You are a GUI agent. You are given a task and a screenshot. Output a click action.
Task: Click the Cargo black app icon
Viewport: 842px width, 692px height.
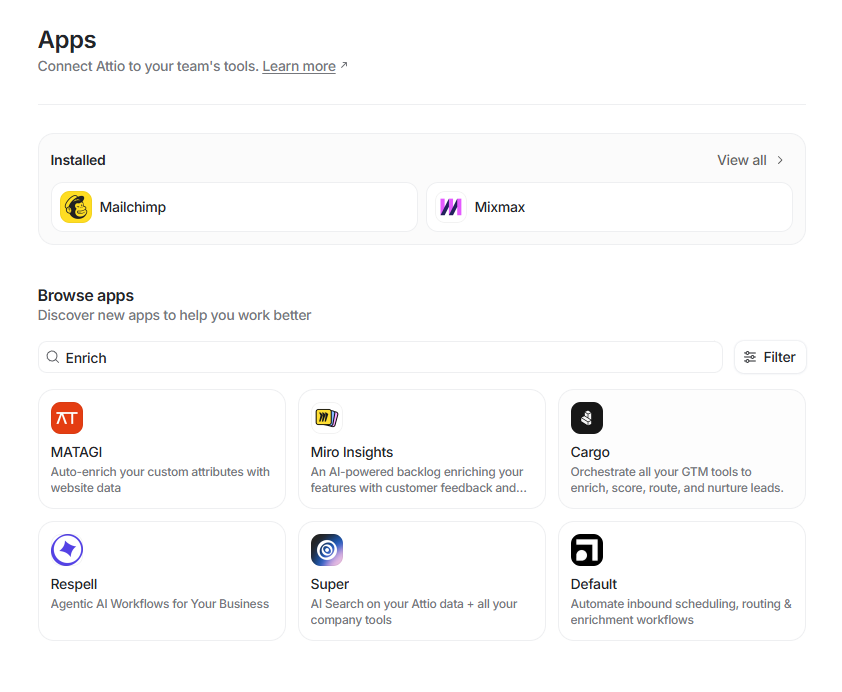pos(586,418)
